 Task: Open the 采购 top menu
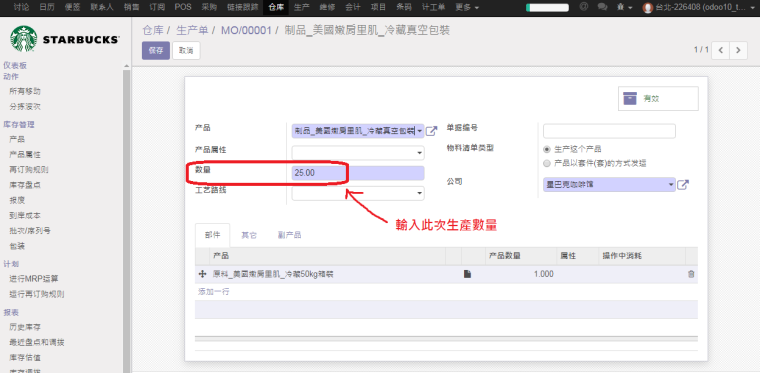pos(209,7)
